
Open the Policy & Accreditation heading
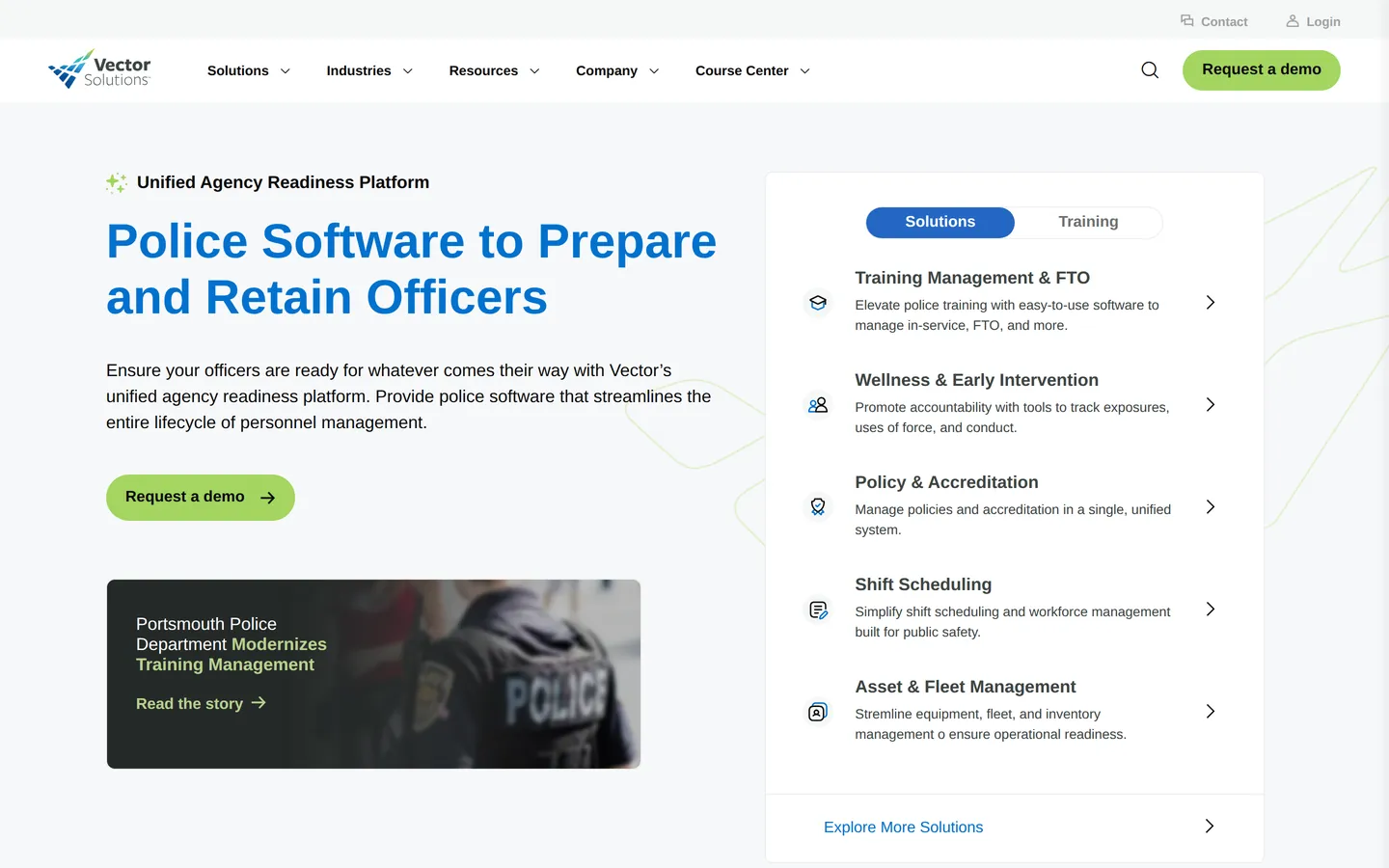947,482
